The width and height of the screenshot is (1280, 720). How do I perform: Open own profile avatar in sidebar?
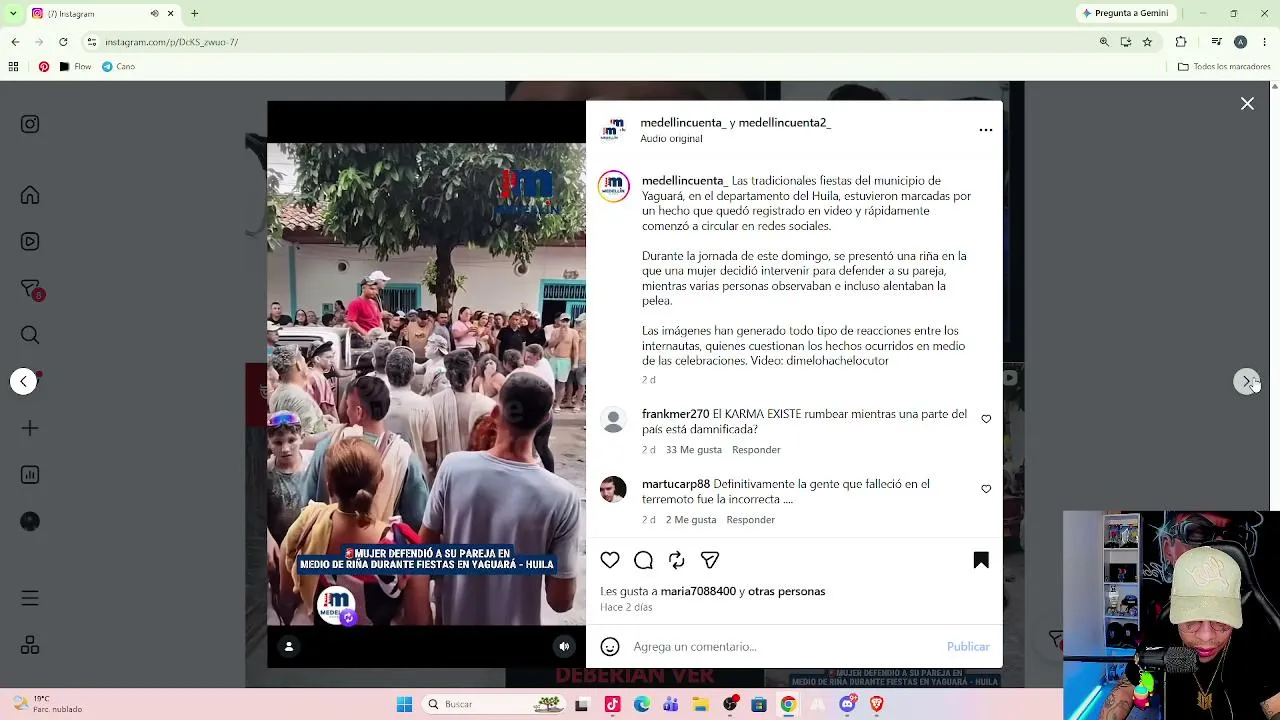coord(30,521)
